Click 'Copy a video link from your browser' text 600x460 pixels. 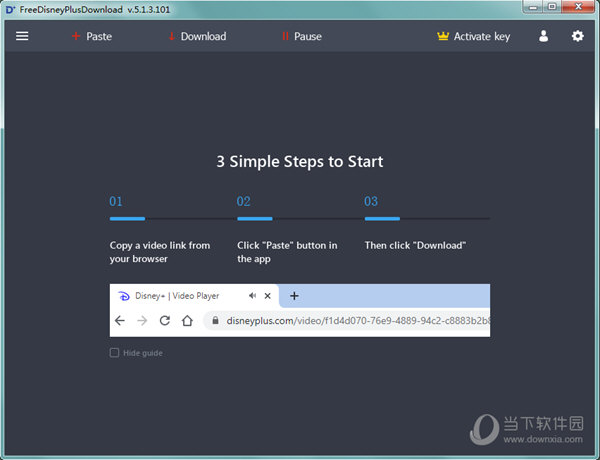coord(160,252)
